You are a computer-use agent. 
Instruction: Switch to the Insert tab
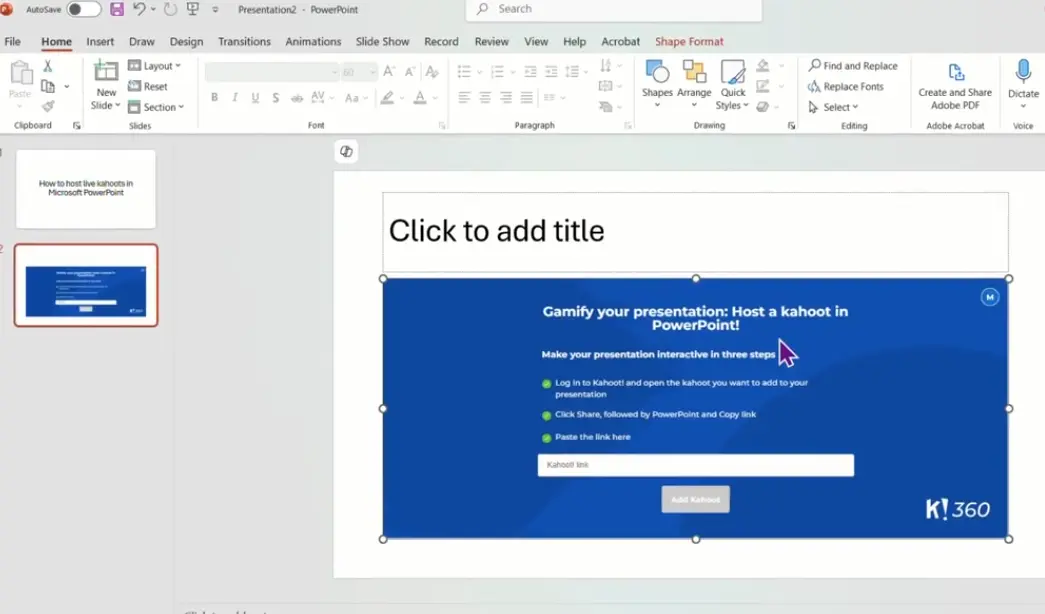(100, 42)
